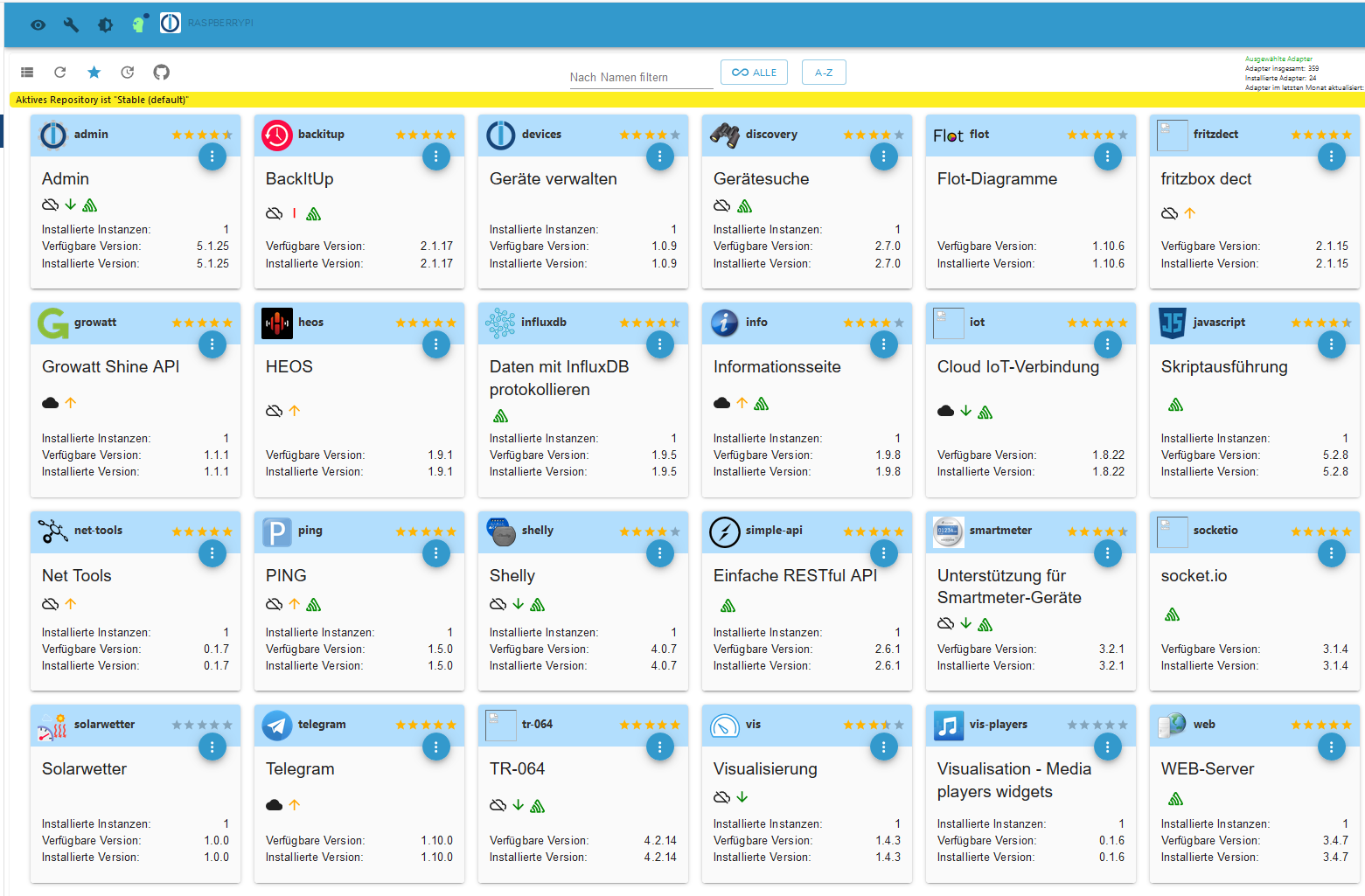Focus the 'Nach Namen filtern' search field
This screenshot has height=896, width=1365.
click(641, 77)
